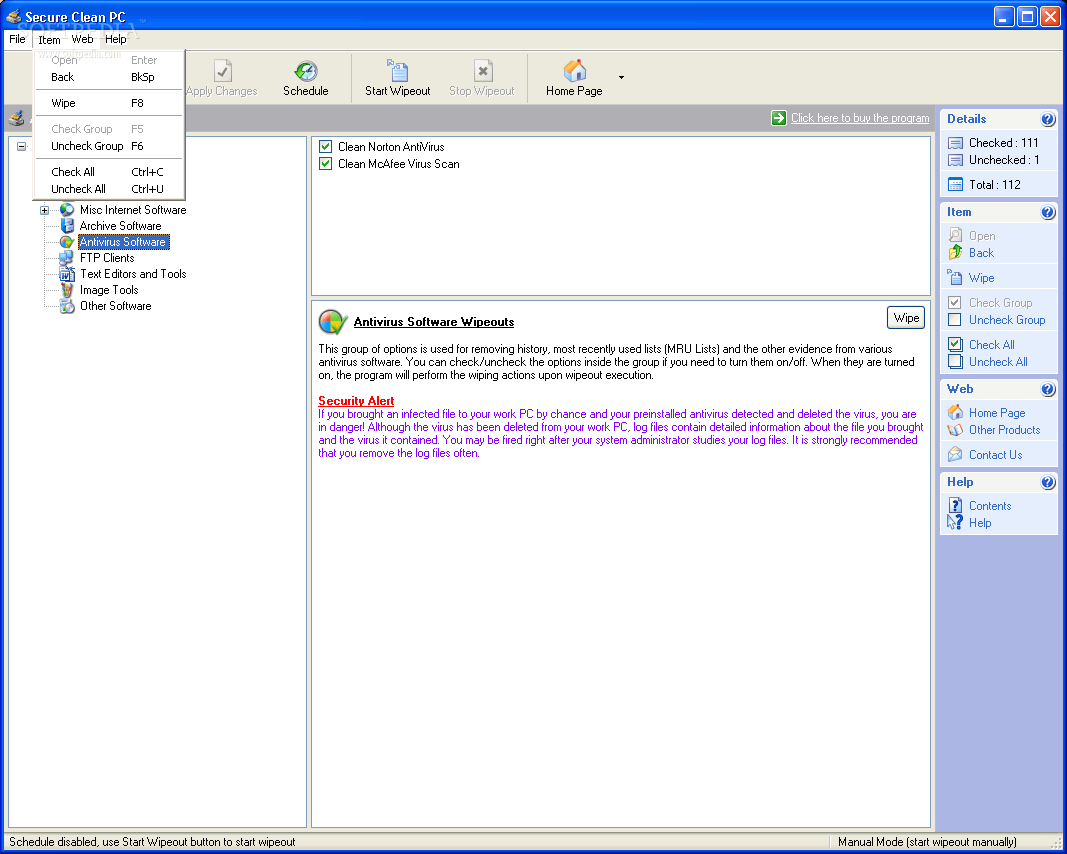Viewport: 1067px width, 854px height.
Task: Click the Stop Wipeout toolbar icon
Action: click(482, 71)
